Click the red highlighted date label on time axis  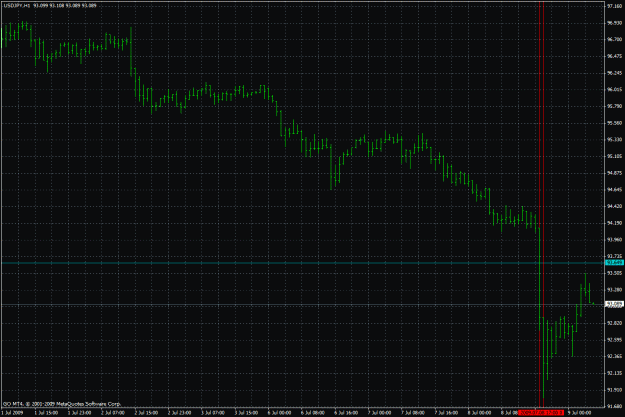click(541, 412)
